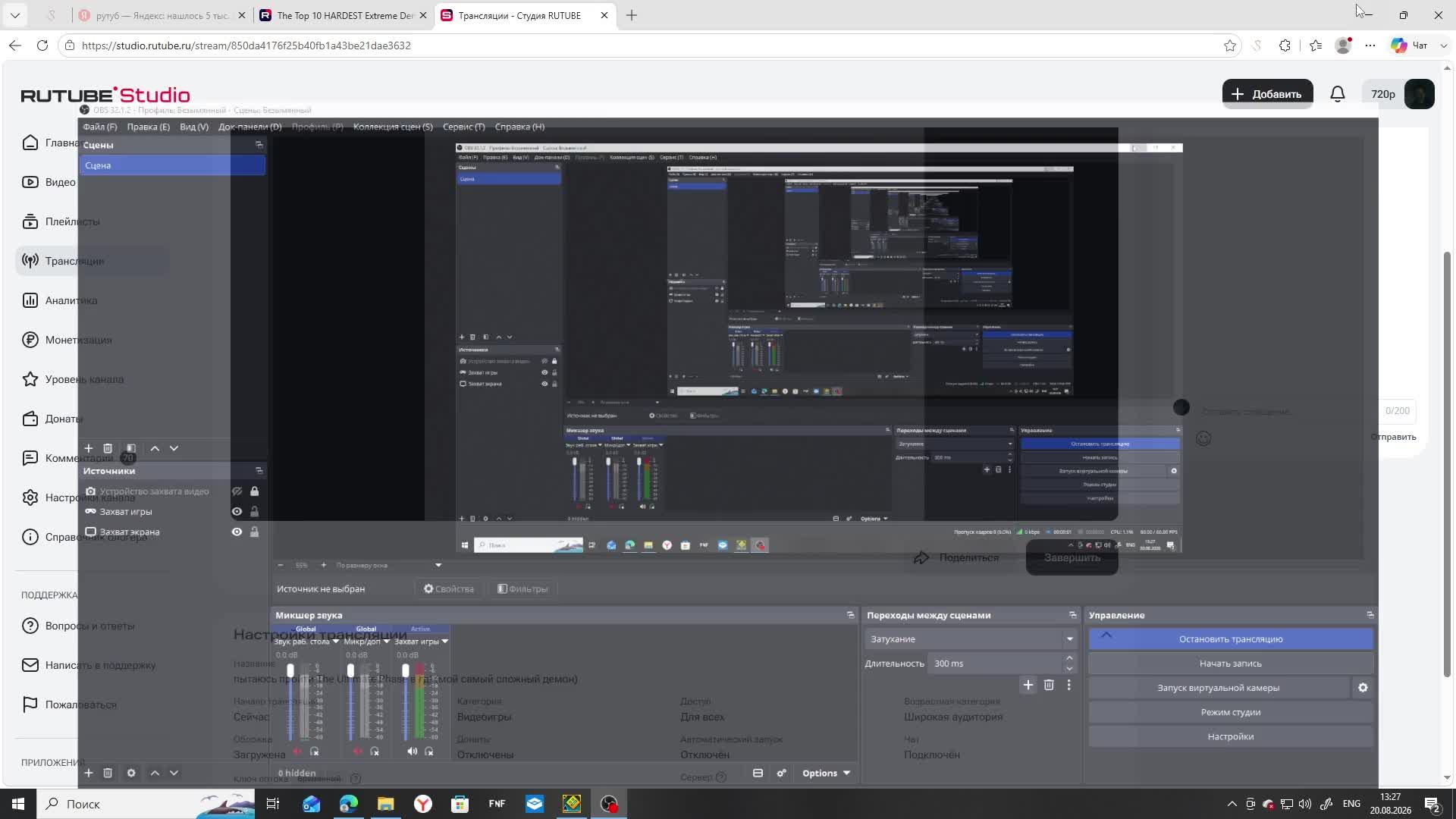
Task: Open the Файл menu in OBS
Action: (99, 127)
